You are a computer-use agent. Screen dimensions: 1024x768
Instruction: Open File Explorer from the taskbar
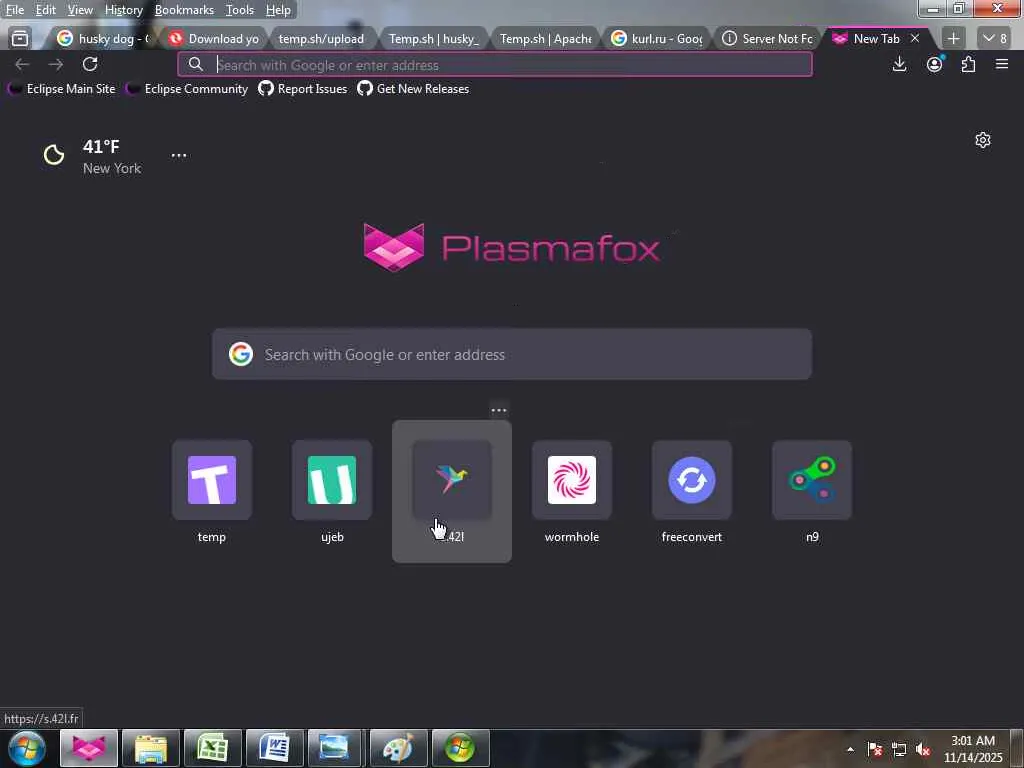[151, 748]
